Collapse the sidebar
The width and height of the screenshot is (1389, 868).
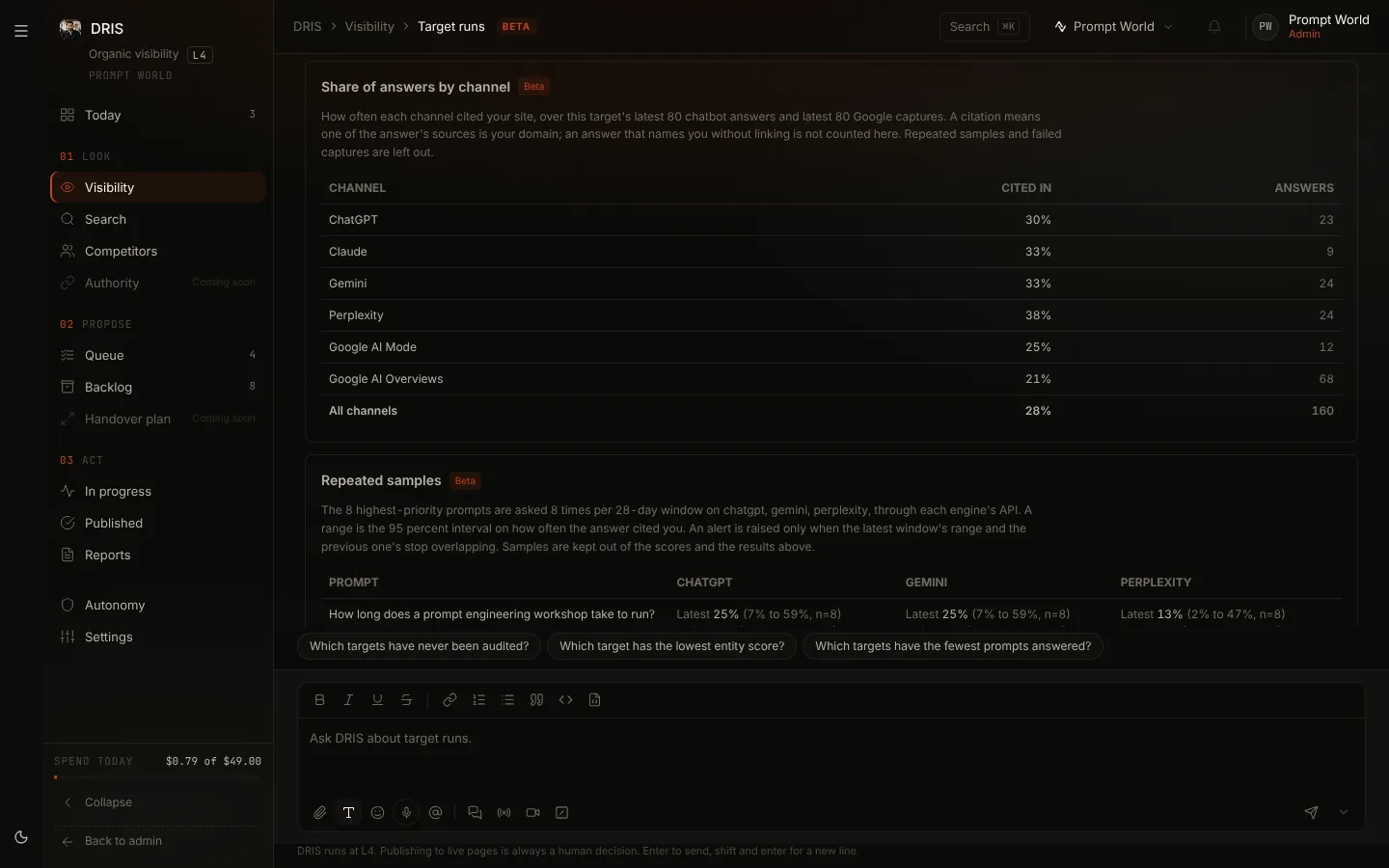click(158, 802)
